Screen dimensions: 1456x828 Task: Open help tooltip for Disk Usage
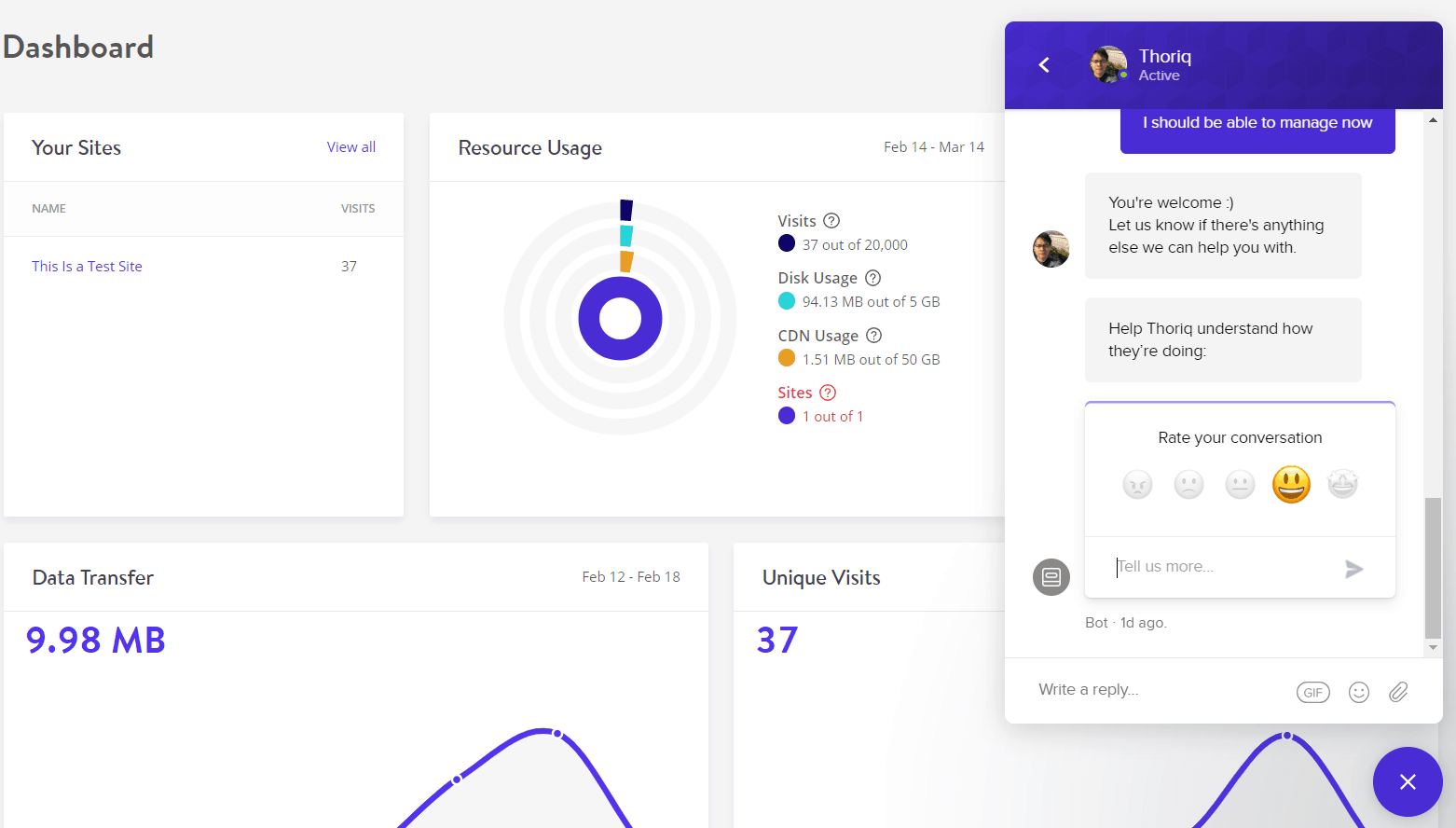(x=872, y=277)
